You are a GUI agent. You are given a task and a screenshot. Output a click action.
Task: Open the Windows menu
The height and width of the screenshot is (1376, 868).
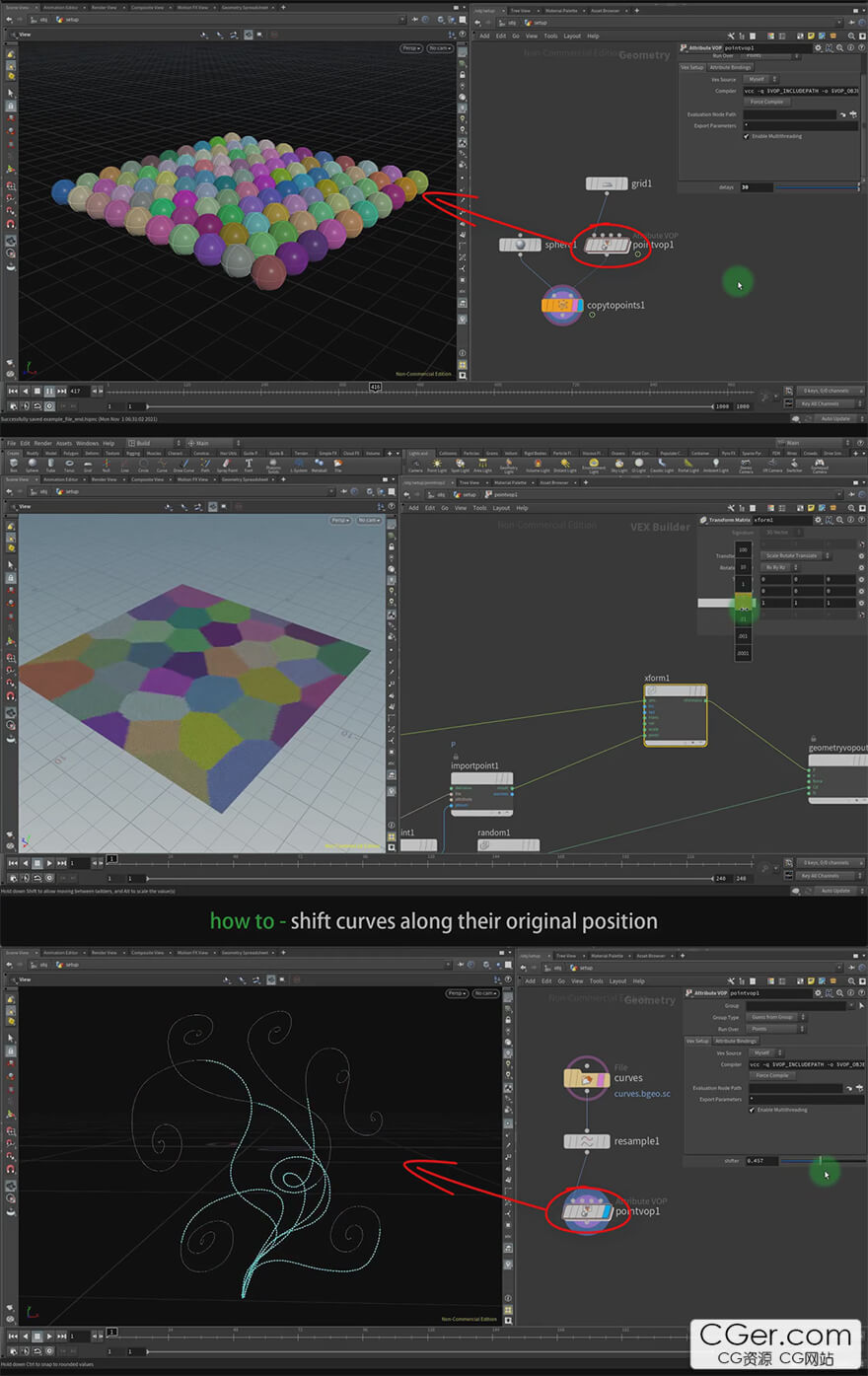(88, 443)
